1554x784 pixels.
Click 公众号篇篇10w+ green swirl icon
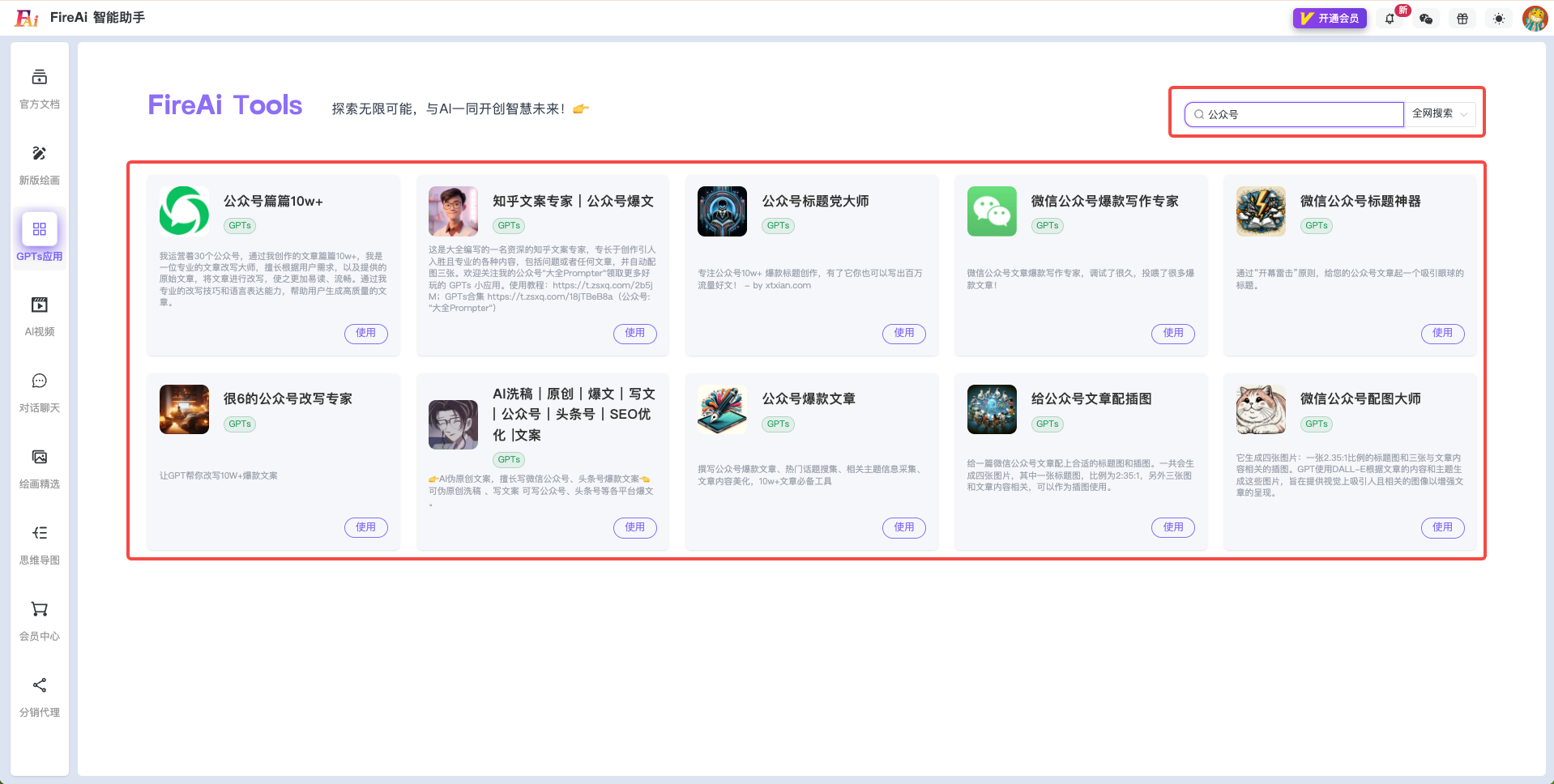pyautogui.click(x=184, y=211)
